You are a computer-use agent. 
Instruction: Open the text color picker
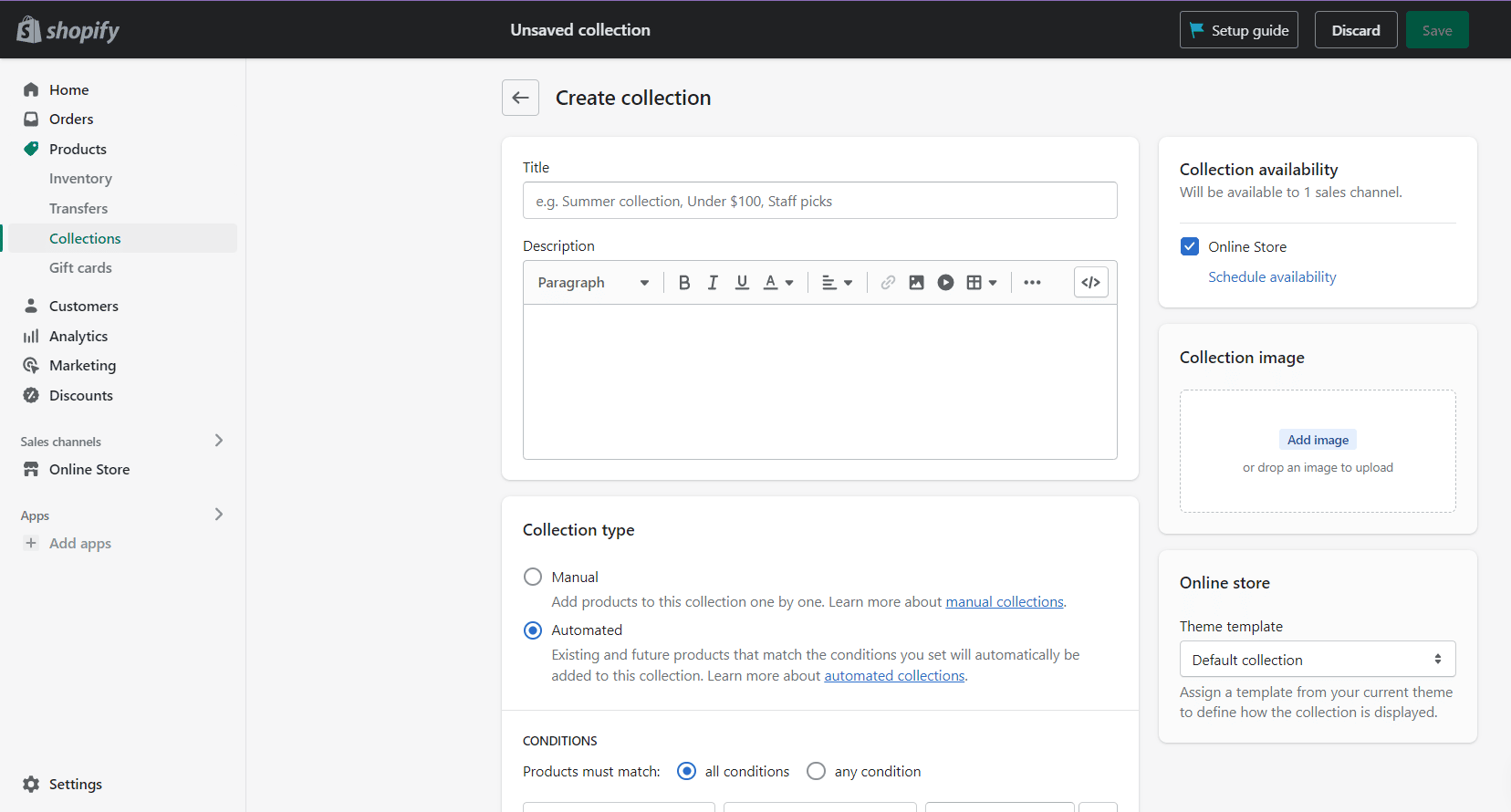click(778, 283)
